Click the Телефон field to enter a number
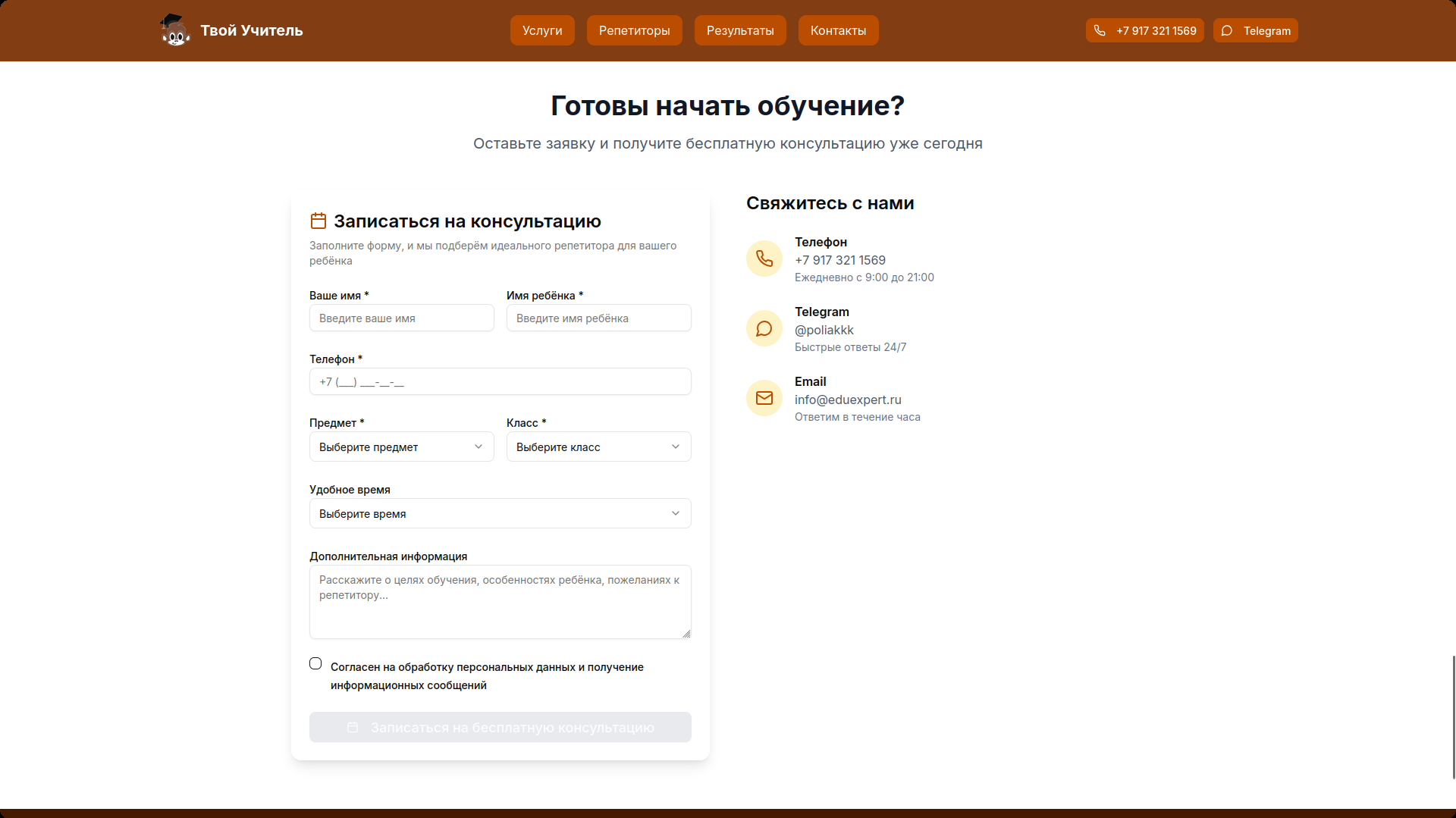Viewport: 1456px width, 818px height. coord(500,381)
